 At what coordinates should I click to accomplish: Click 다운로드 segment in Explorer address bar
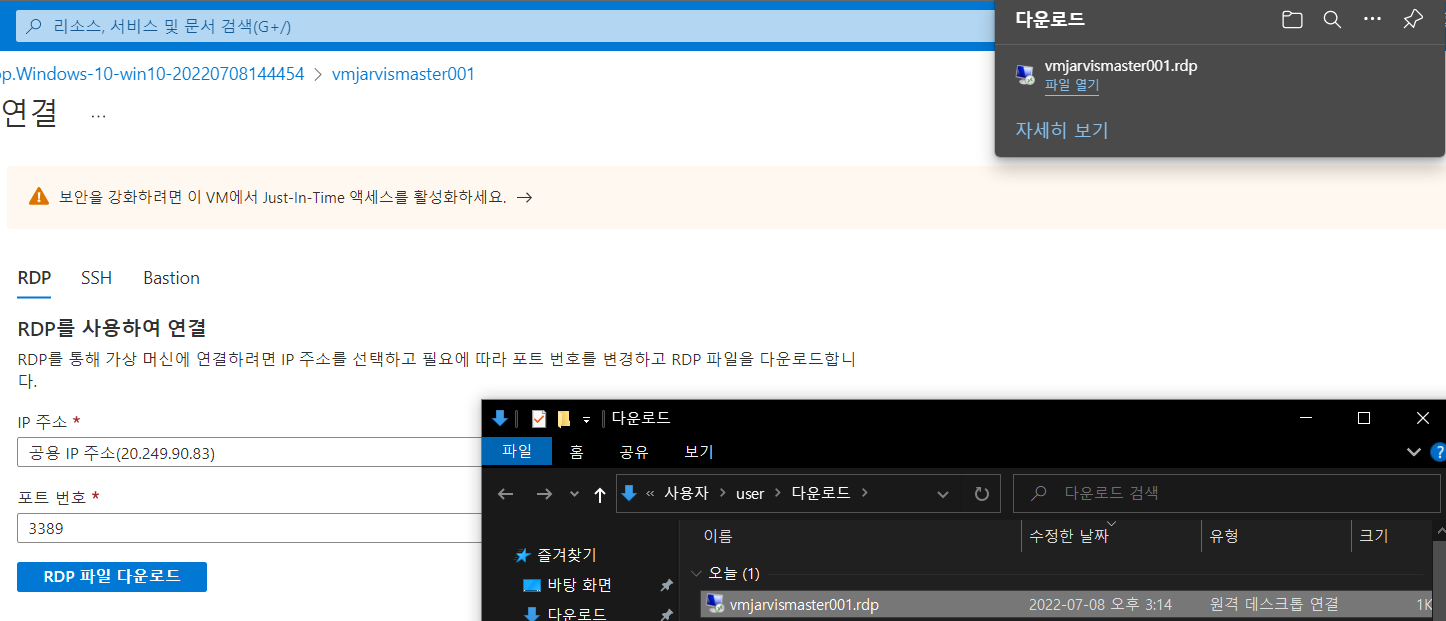click(x=821, y=493)
